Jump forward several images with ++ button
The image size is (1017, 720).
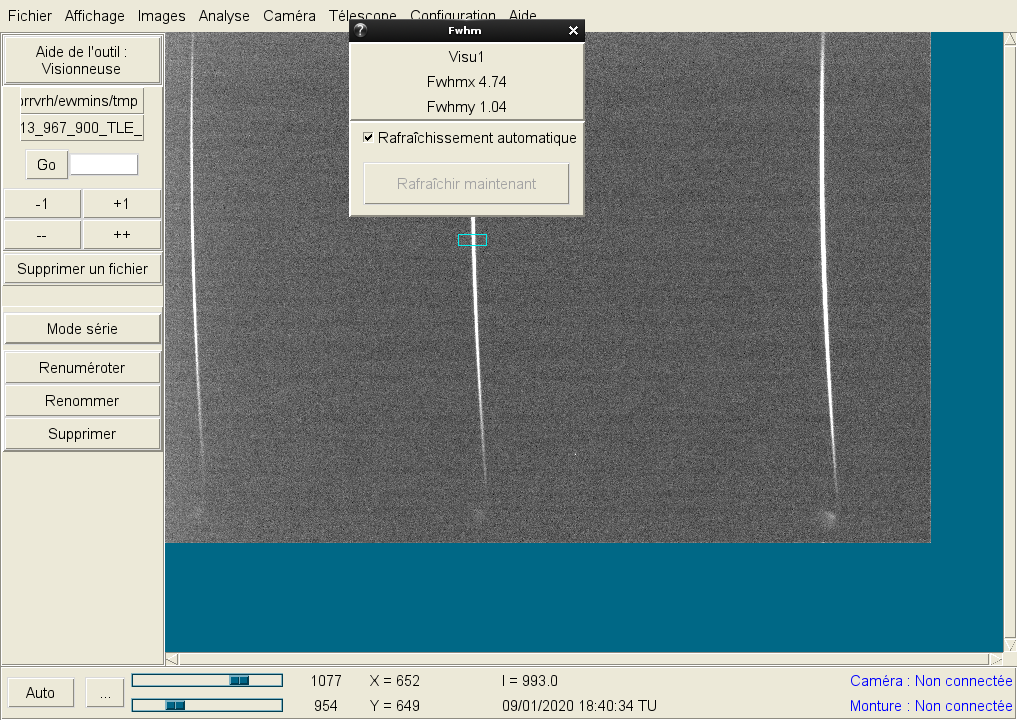(x=121, y=234)
